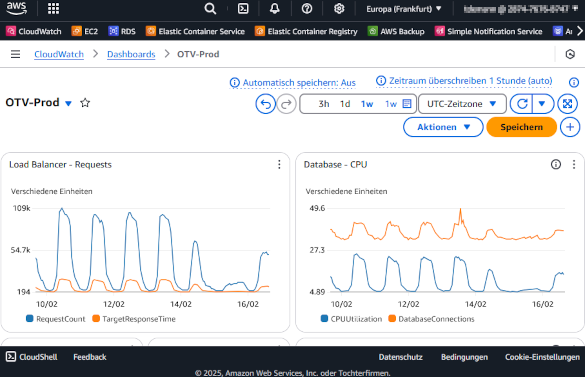Screen dimensions: 585x377
Task: Toggle DatabaseConnections legend swatch
Action: (392, 318)
